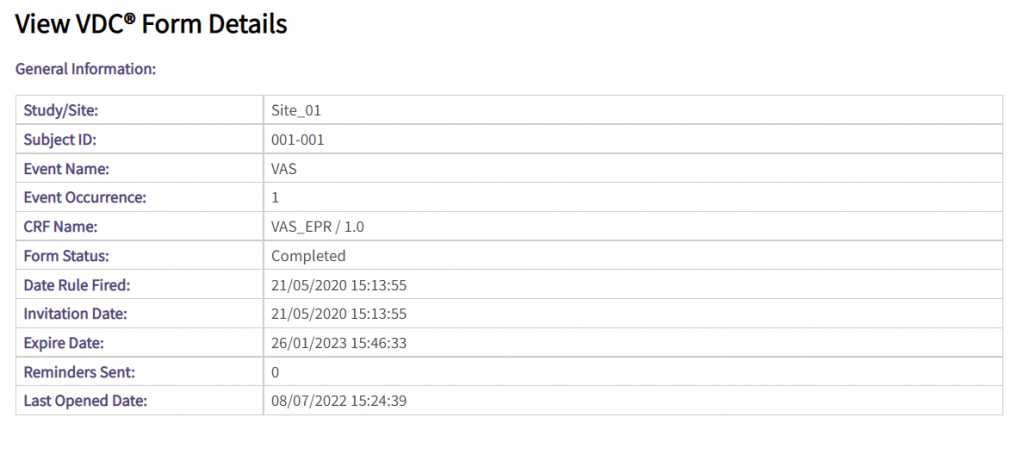Select the Reminders Sent value 0

click(x=276, y=372)
